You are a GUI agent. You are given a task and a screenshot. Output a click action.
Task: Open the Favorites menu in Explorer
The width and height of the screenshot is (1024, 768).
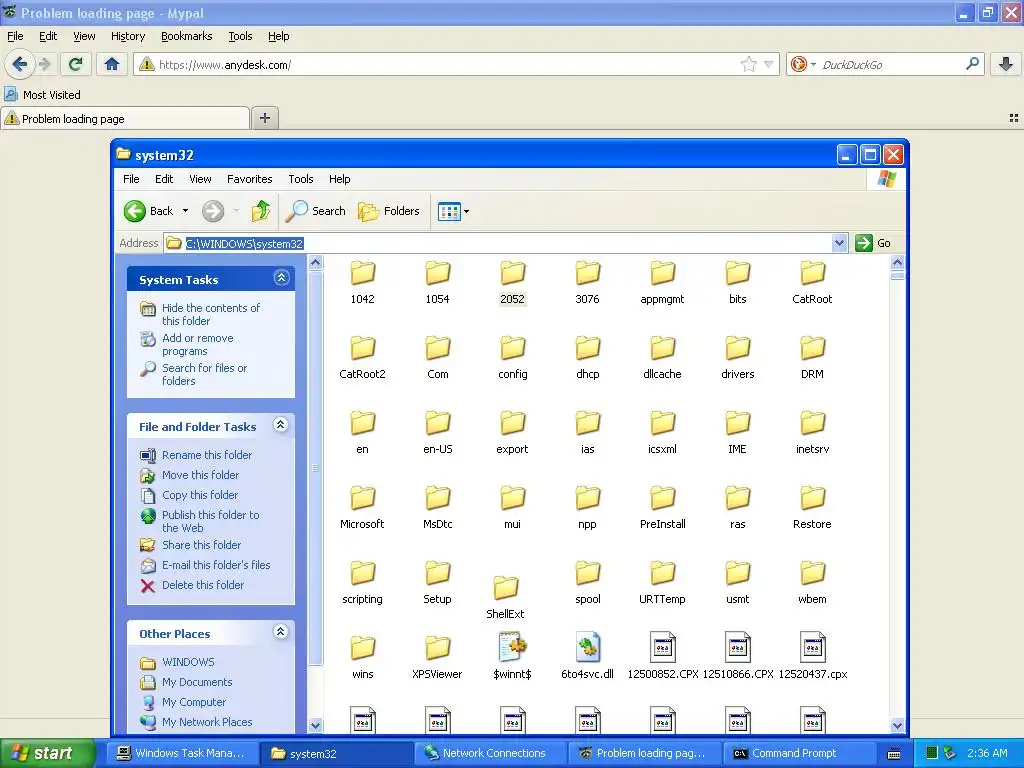(249, 179)
